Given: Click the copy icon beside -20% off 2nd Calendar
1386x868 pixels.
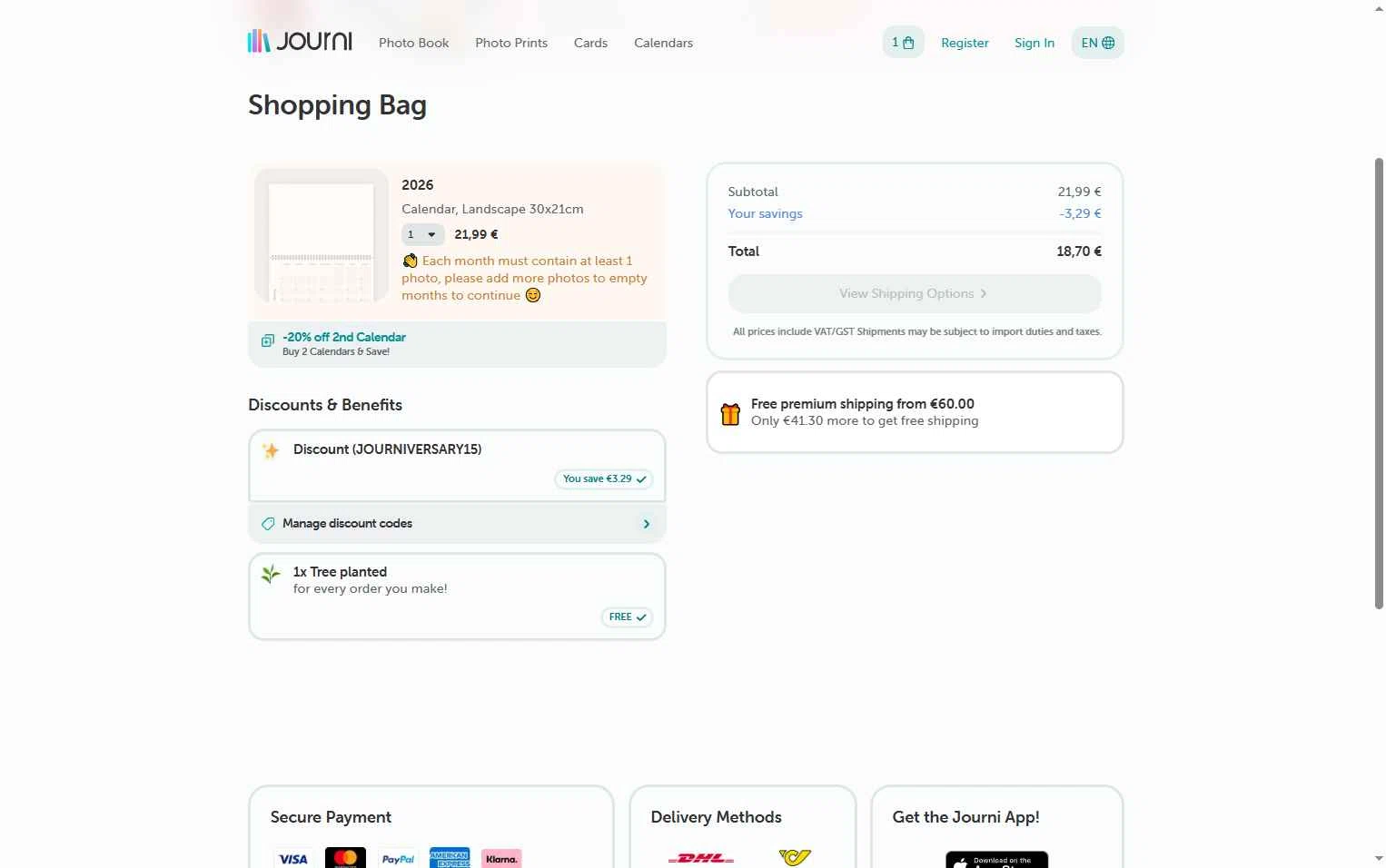Looking at the screenshot, I should click(x=267, y=340).
